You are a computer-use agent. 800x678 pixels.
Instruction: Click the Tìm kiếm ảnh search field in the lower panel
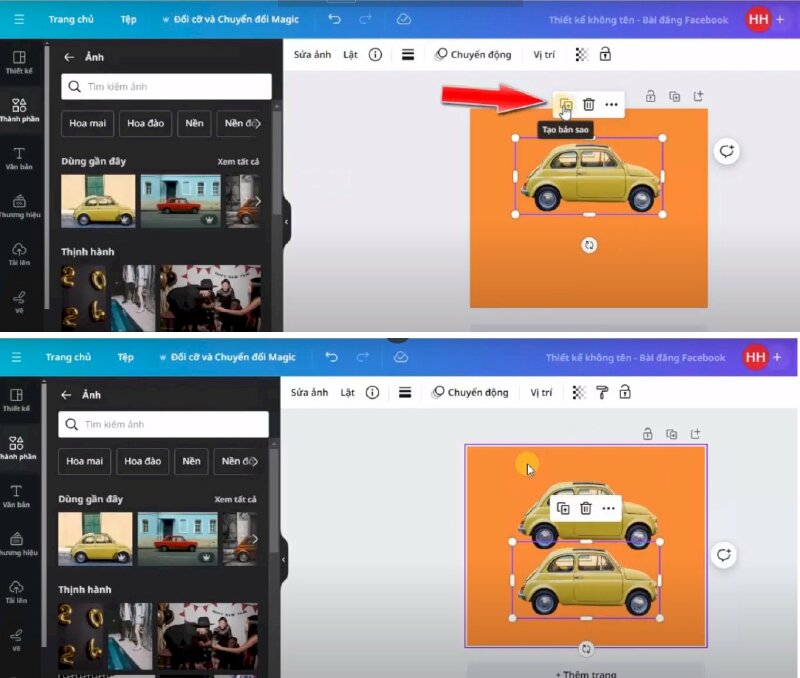[163, 424]
